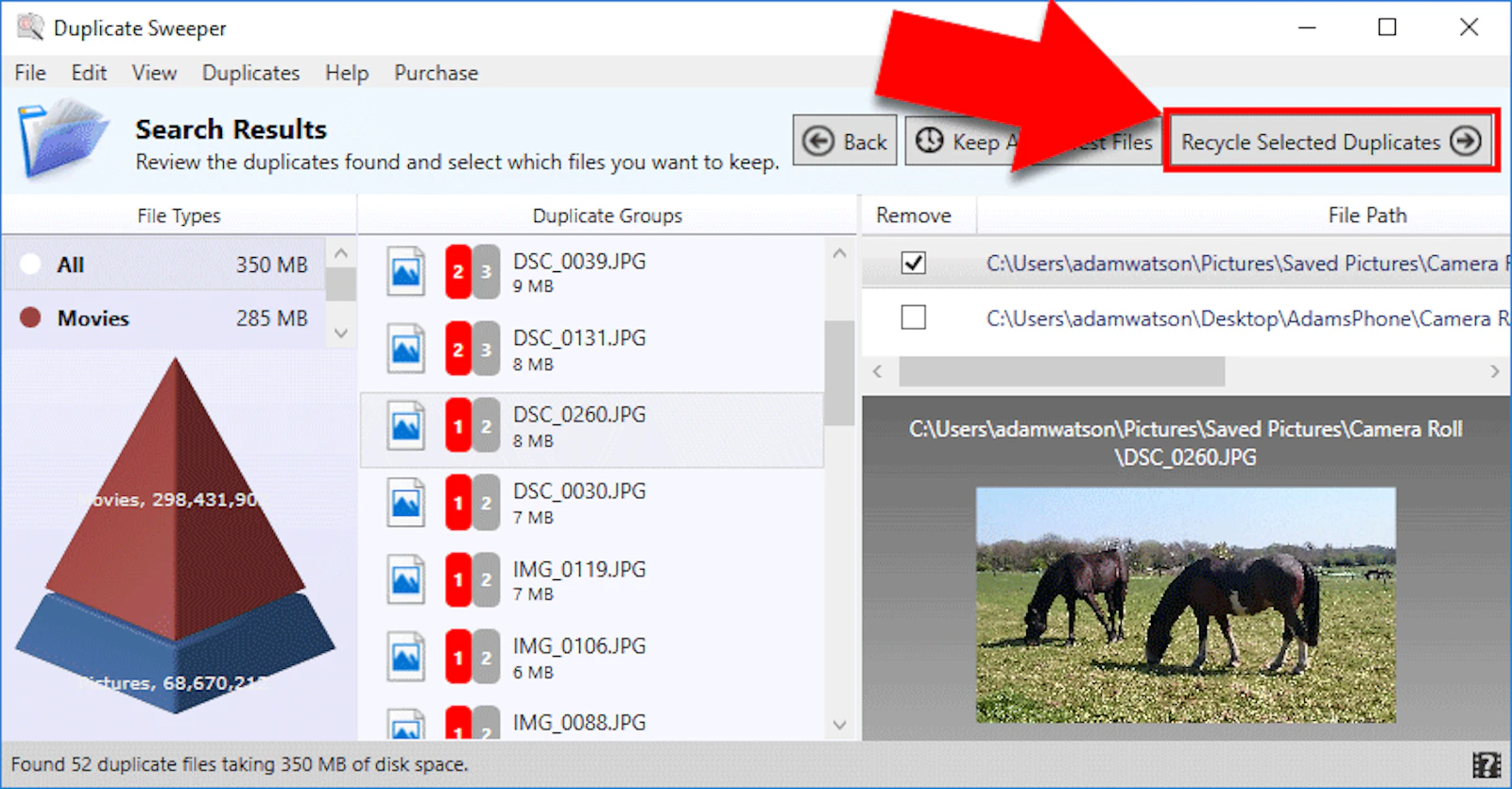Click the image icon for DSC_0260.JPG
The width and height of the screenshot is (1512, 789).
click(x=405, y=426)
